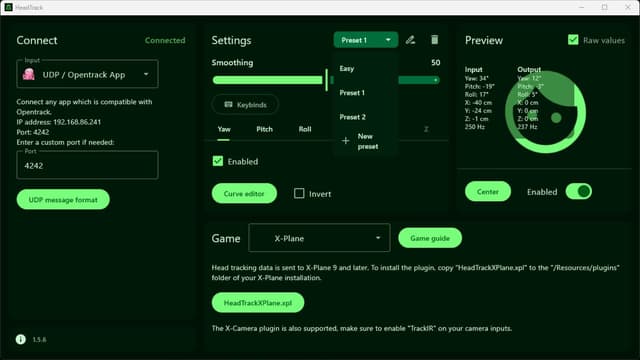Click the Output 237 Hz rate value
The width and height of the screenshot is (640, 360).
(x=527, y=127)
